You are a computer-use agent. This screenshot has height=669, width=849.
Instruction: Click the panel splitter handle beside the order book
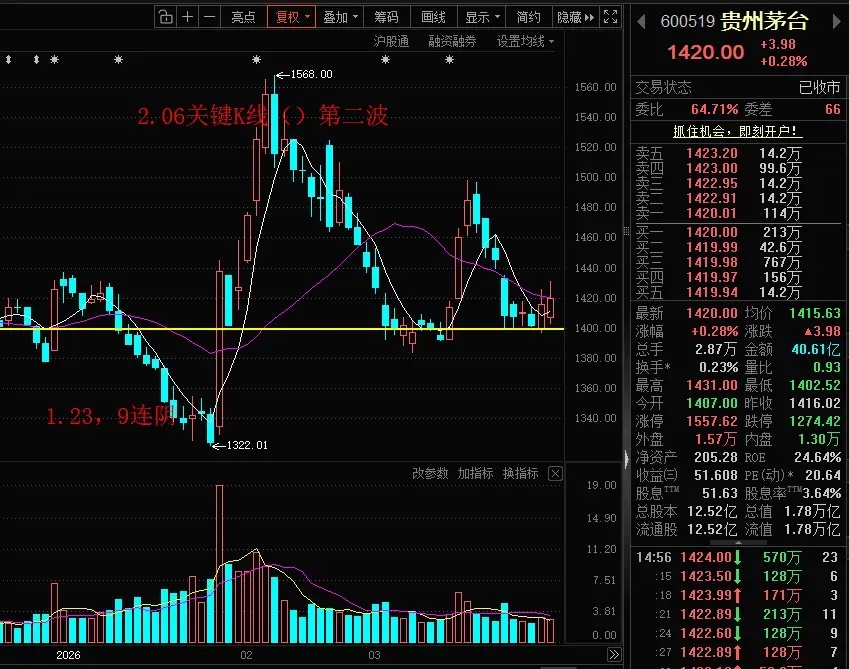pos(626,231)
